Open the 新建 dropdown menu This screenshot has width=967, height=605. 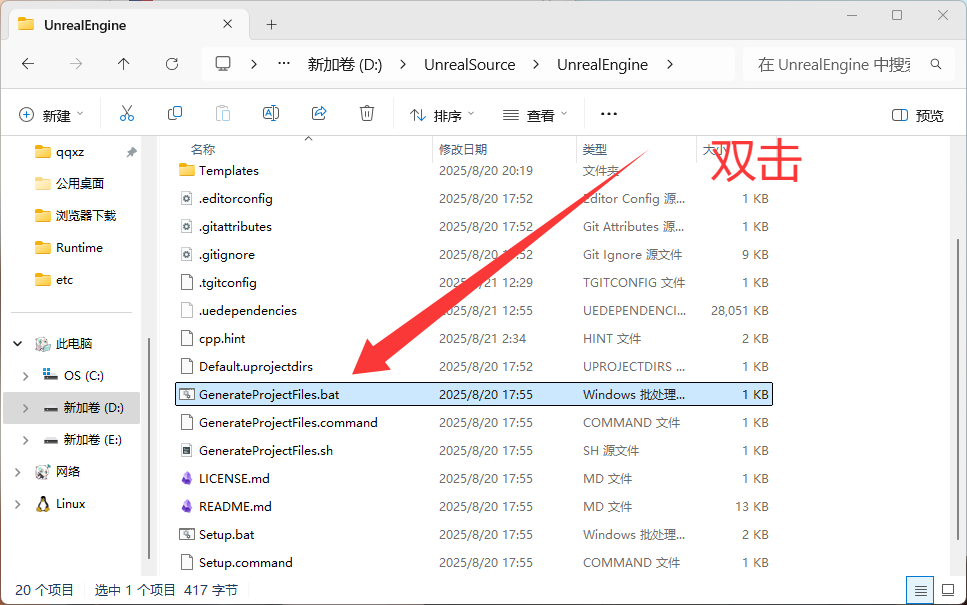pos(51,115)
